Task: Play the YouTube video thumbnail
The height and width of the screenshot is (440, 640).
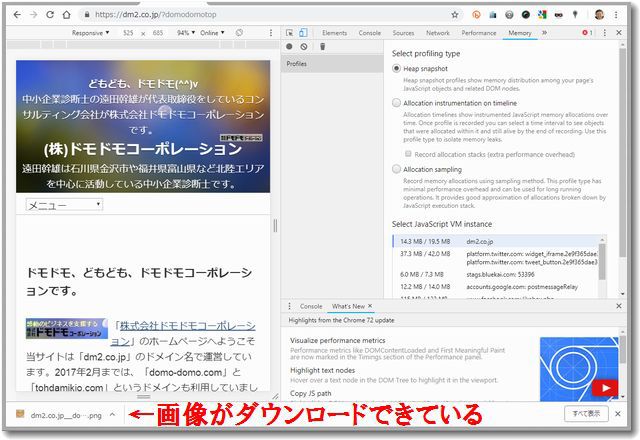Action: click(x=605, y=388)
